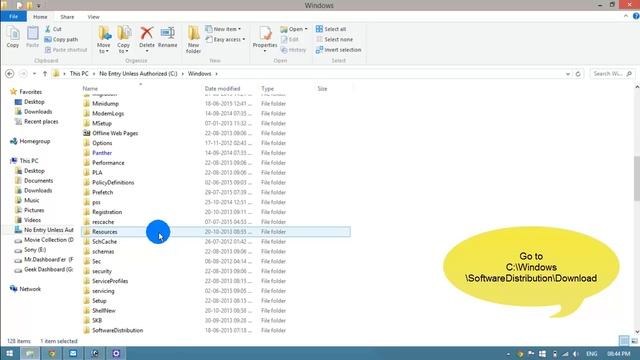
Task: Select Music under This PC
Action: coord(31,200)
